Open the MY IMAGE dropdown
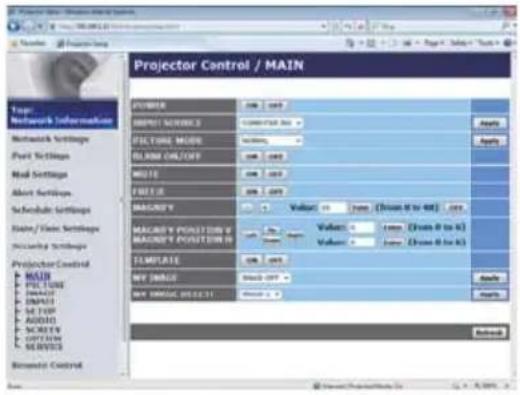Viewport: 520px width, 395px height. tap(265, 277)
